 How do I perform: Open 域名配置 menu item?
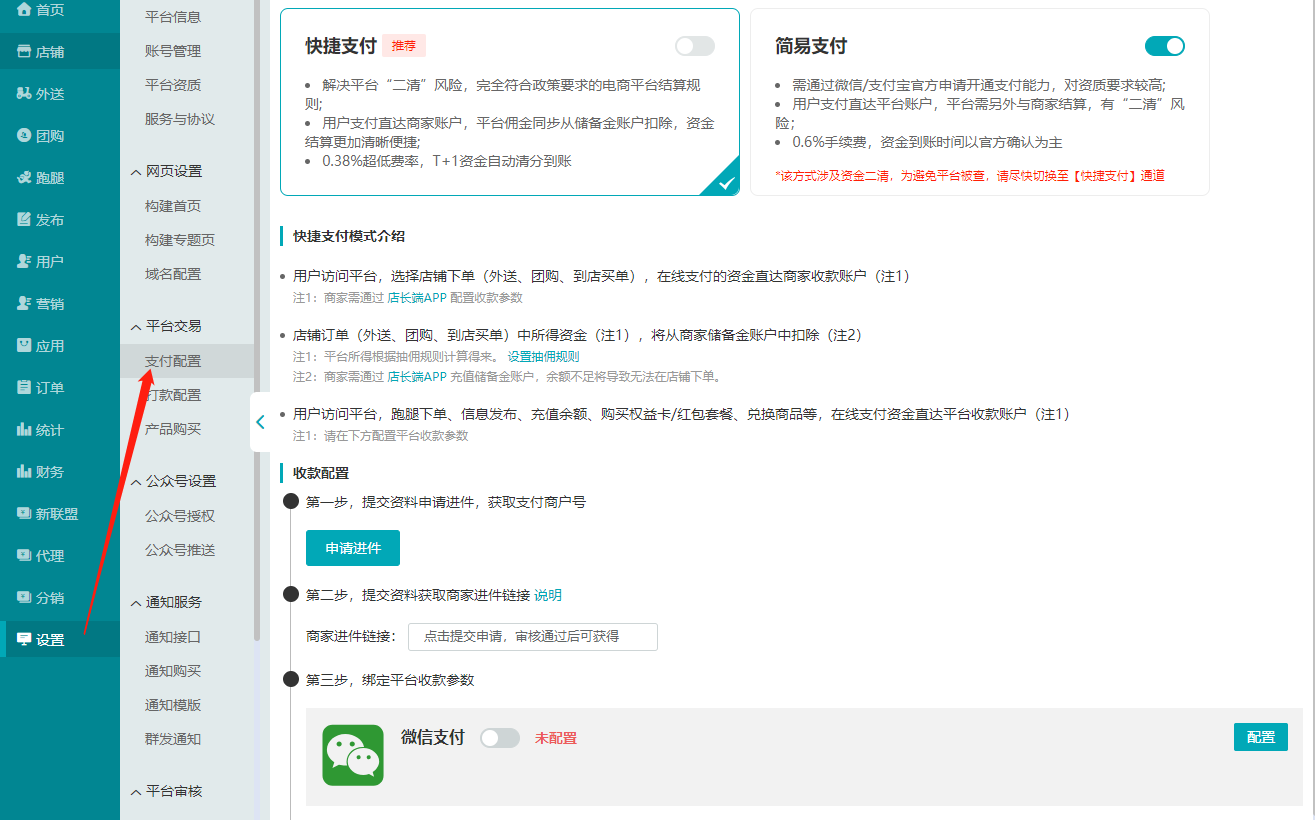(173, 274)
